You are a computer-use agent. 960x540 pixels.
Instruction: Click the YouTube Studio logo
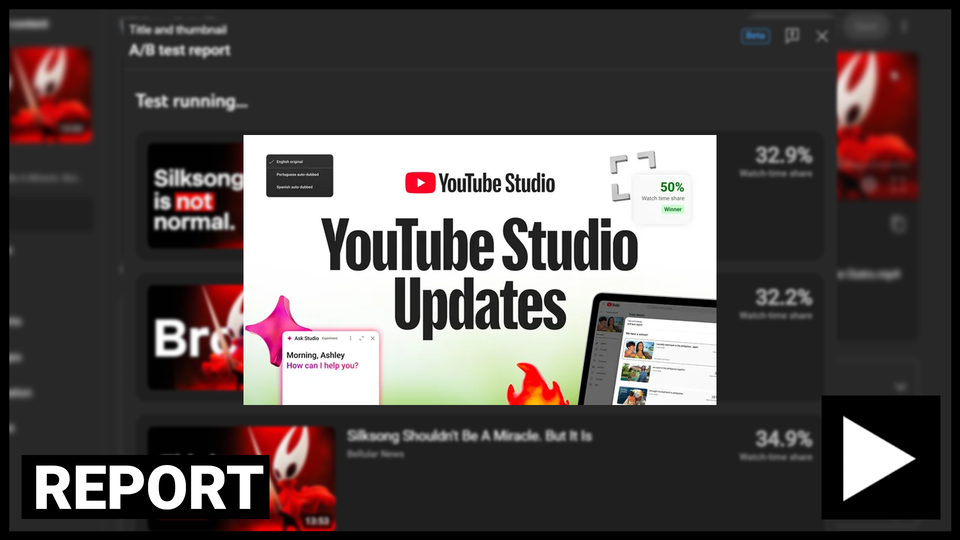click(480, 183)
